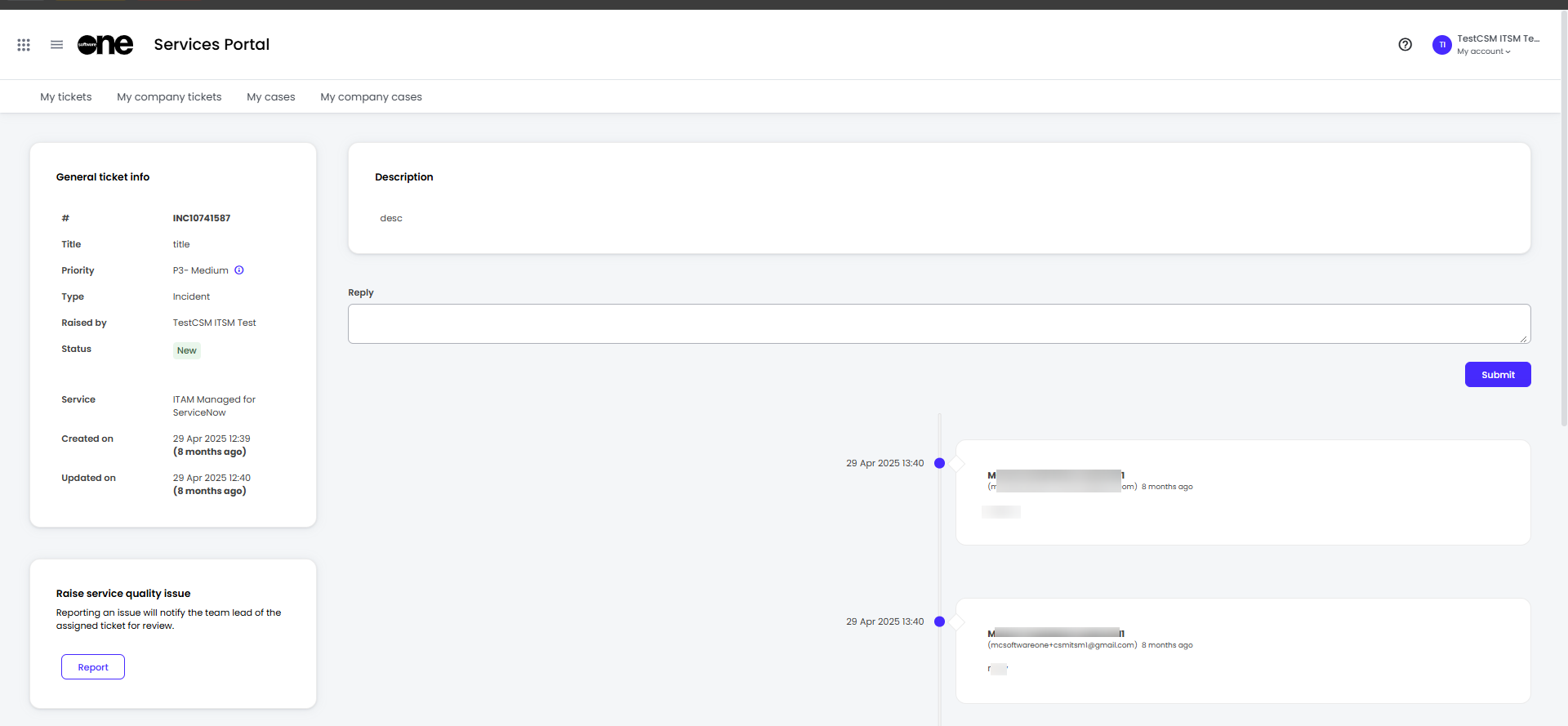Click the Services Portal title
Screen dimensions: 1568x726
(x=212, y=45)
